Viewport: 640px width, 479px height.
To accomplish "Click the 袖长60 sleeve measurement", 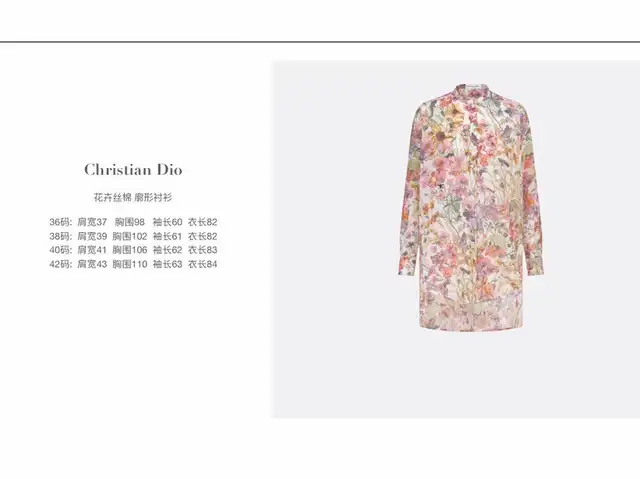I will [167, 222].
